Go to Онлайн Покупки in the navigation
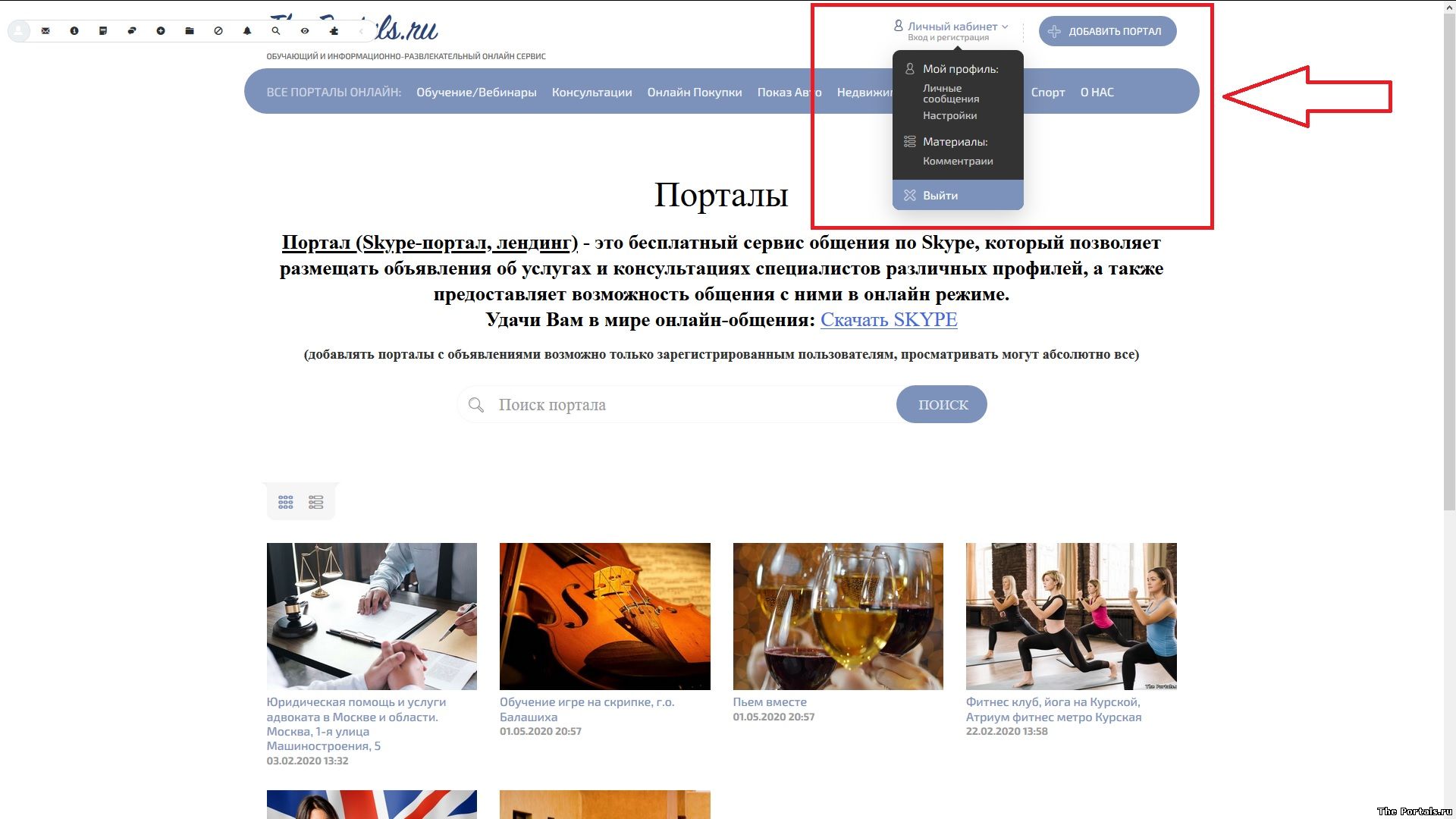This screenshot has height=819, width=1456. click(x=695, y=92)
